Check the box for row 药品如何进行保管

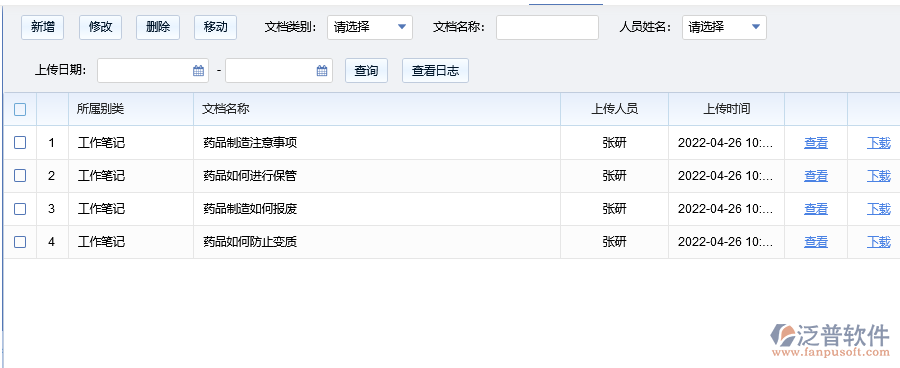(20, 176)
